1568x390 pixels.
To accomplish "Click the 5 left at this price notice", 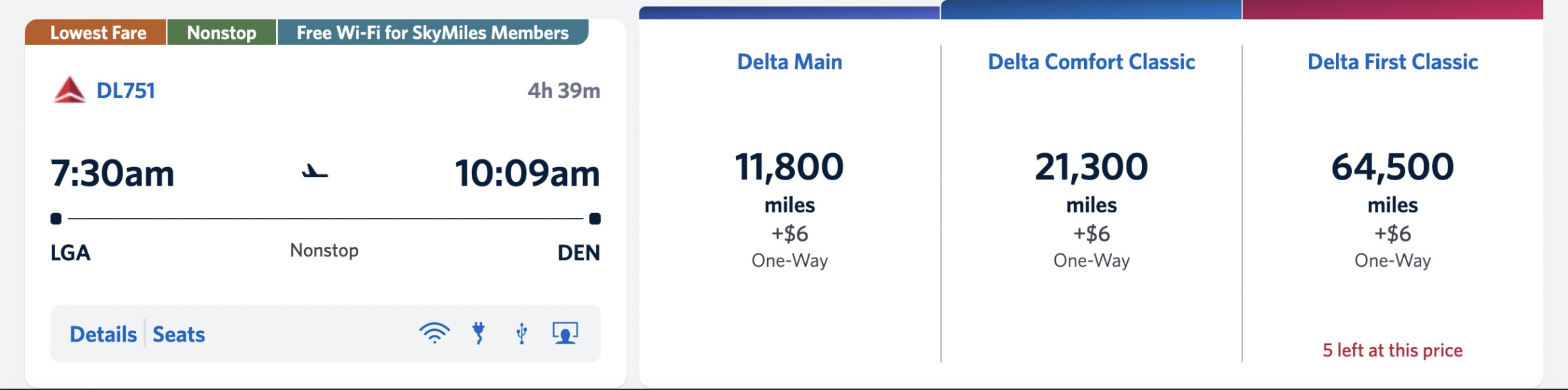I will (1392, 350).
